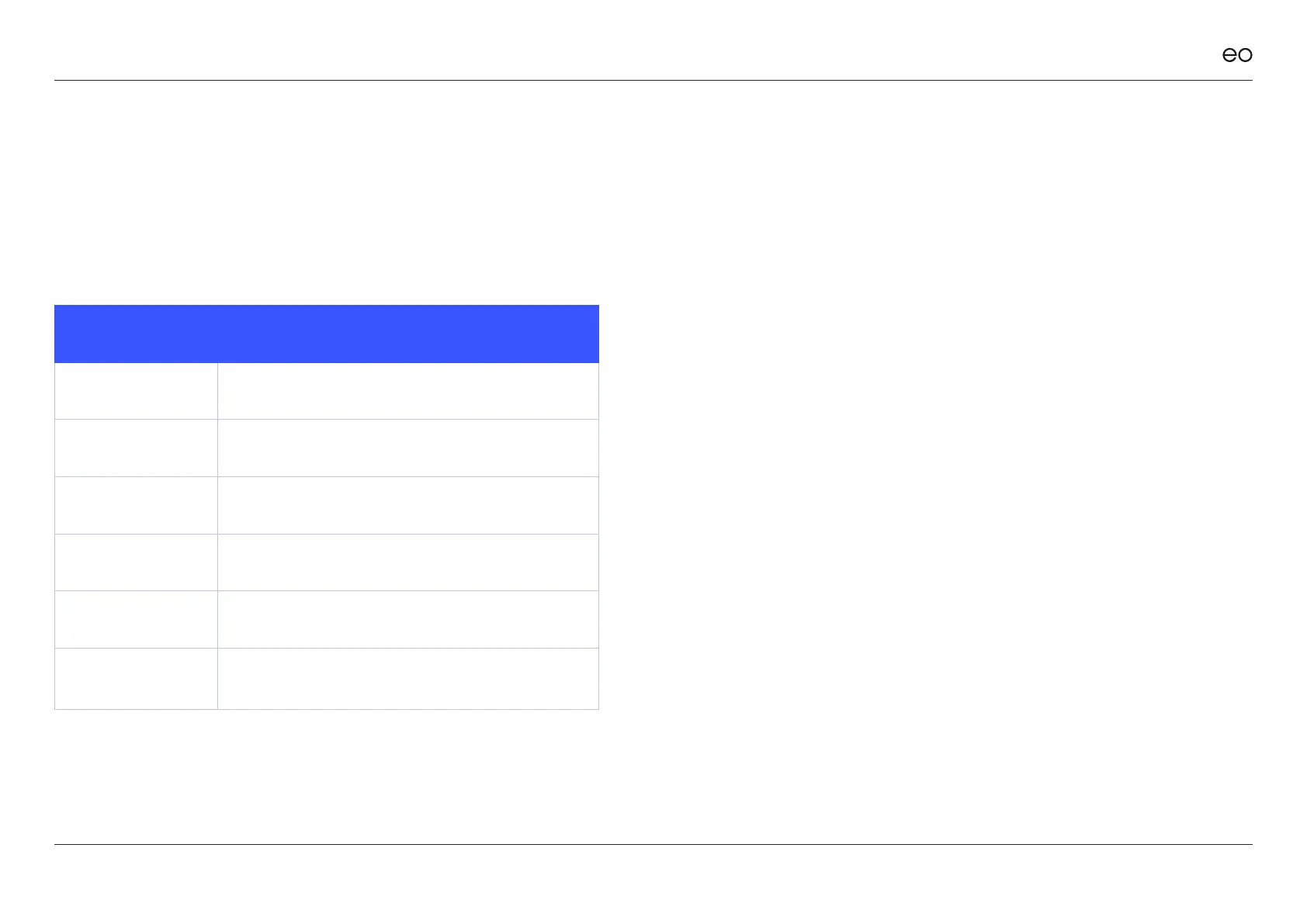Select first row cell in wide right column
The width and height of the screenshot is (1307, 924).
pyautogui.click(x=408, y=391)
